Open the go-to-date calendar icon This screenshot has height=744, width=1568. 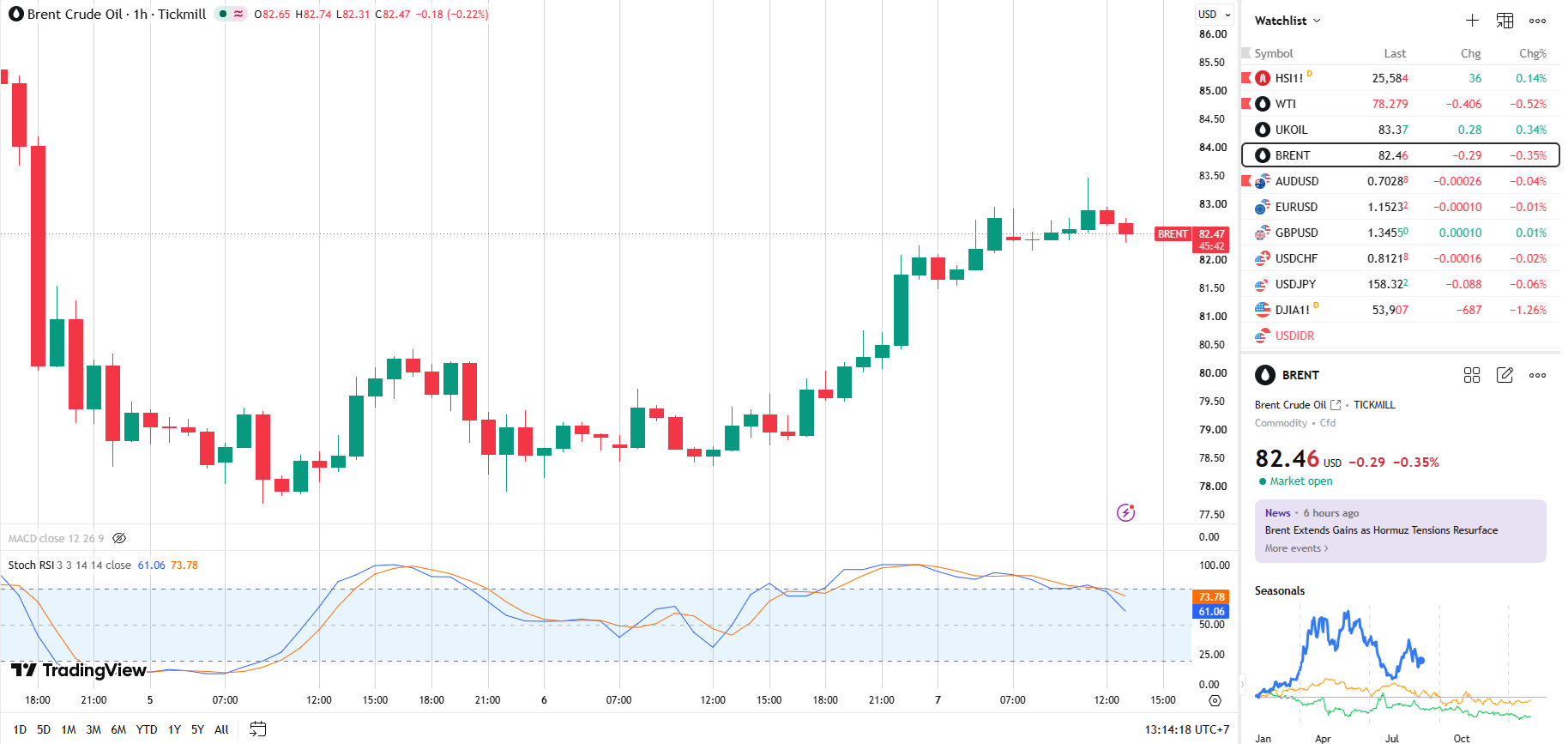[x=257, y=729]
